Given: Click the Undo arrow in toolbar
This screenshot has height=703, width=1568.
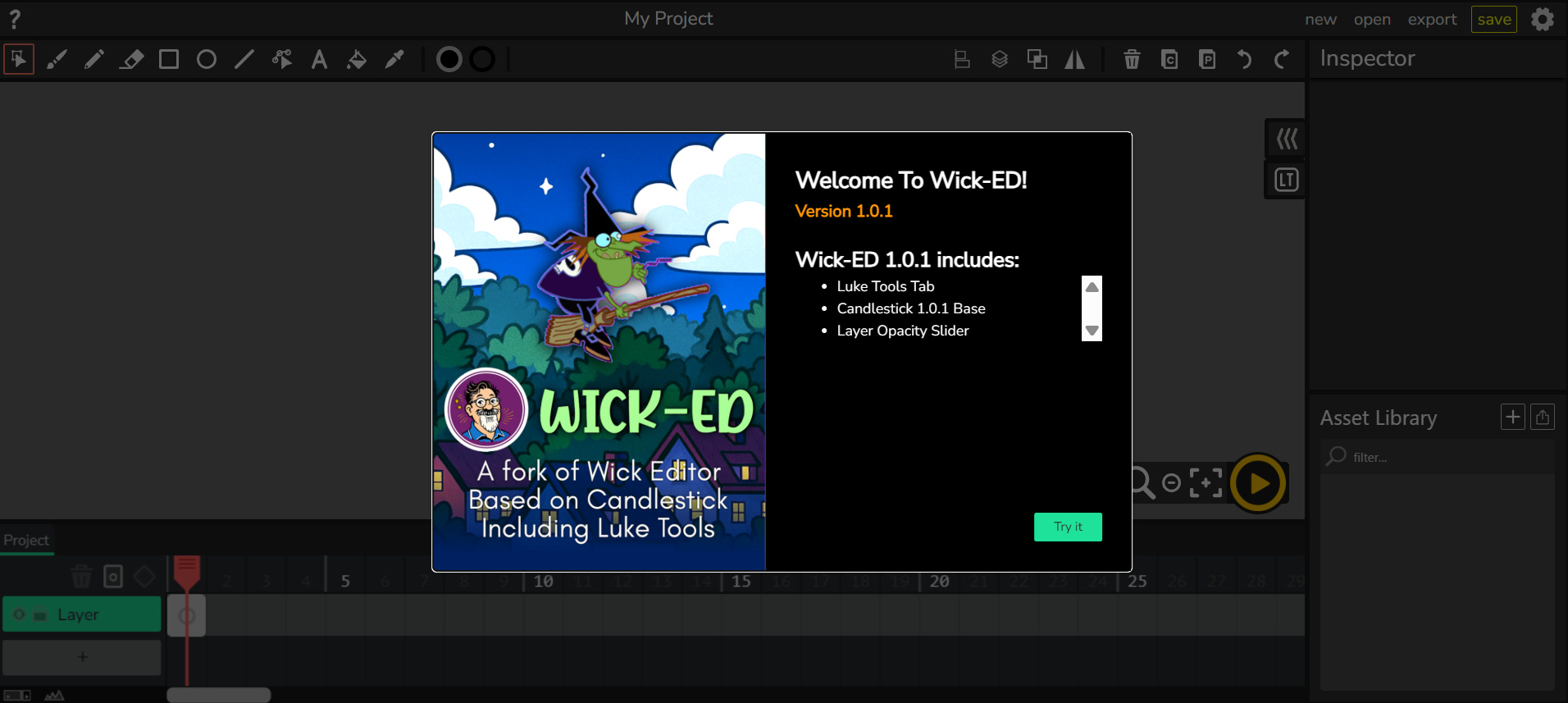Looking at the screenshot, I should (x=1244, y=59).
